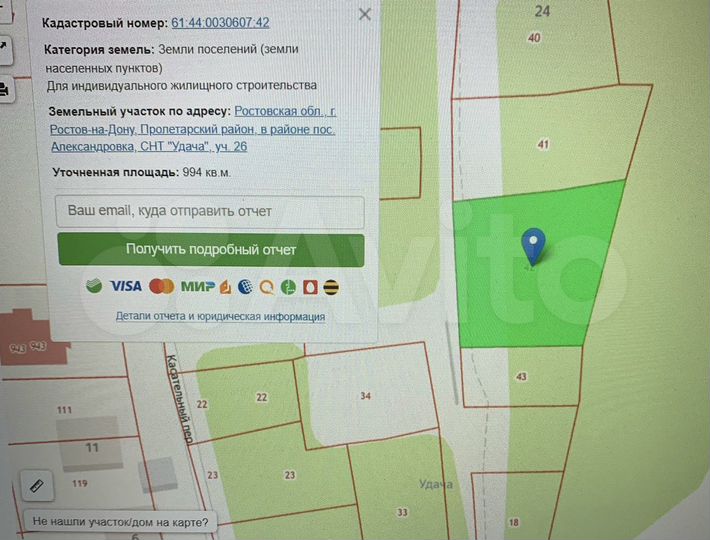The width and height of the screenshot is (710, 540).
Task: Select parcel 43 on the map
Action: (x=521, y=377)
